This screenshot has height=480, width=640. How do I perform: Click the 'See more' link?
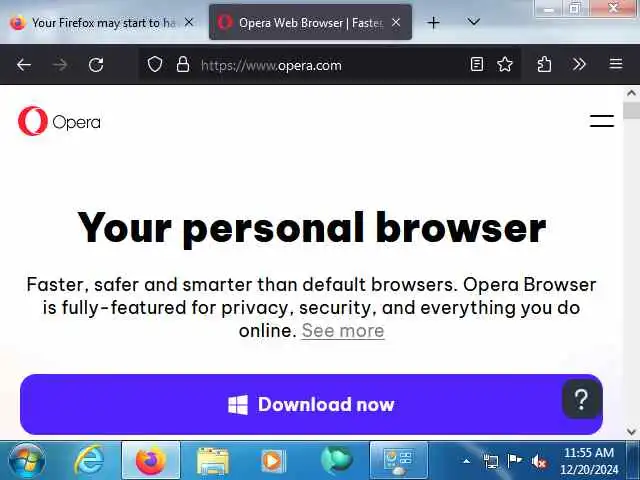(343, 331)
